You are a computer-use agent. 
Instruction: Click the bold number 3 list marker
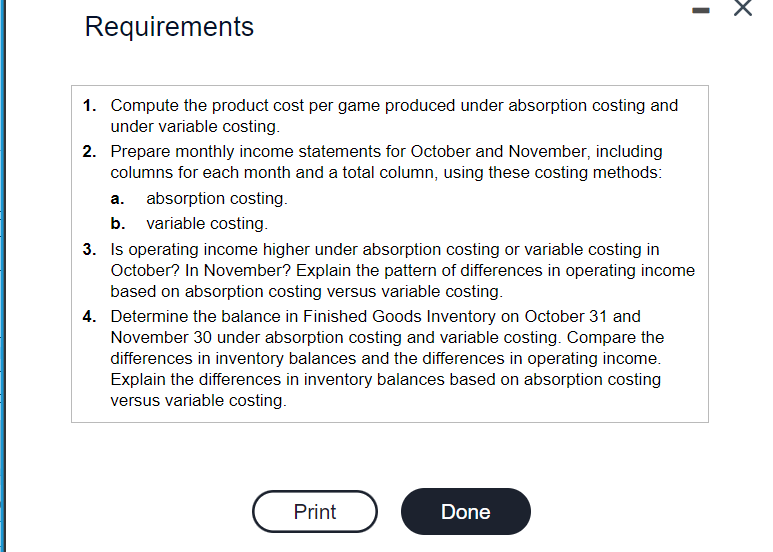[89, 249]
